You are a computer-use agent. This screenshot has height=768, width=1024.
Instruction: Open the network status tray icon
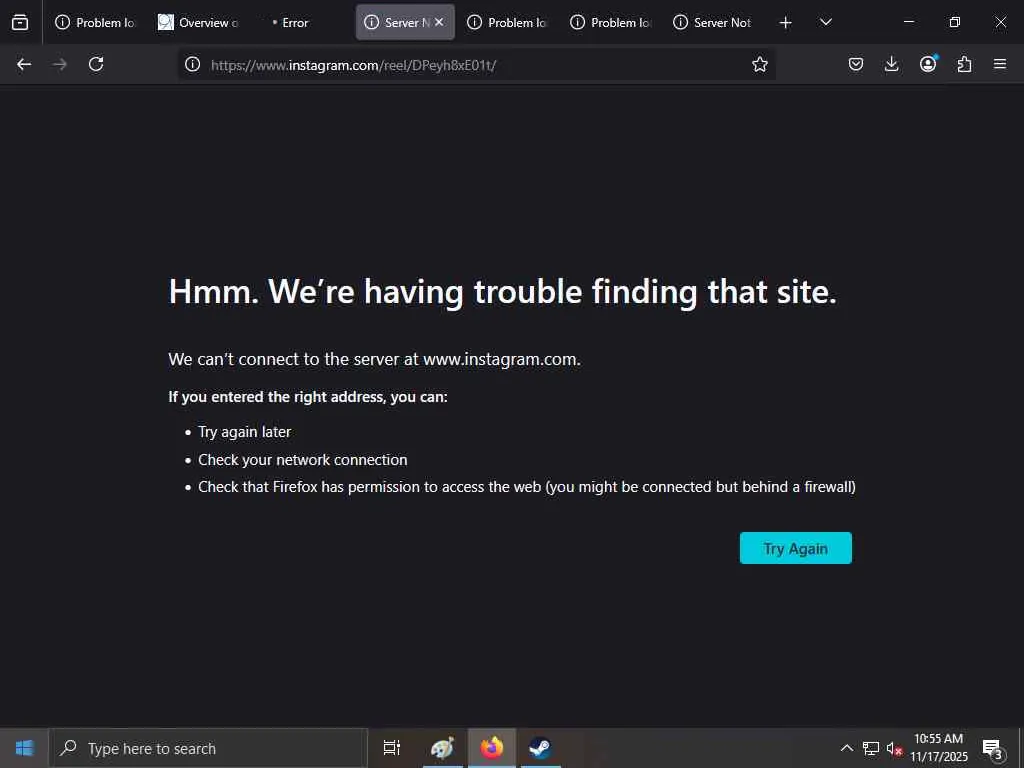pyautogui.click(x=871, y=748)
